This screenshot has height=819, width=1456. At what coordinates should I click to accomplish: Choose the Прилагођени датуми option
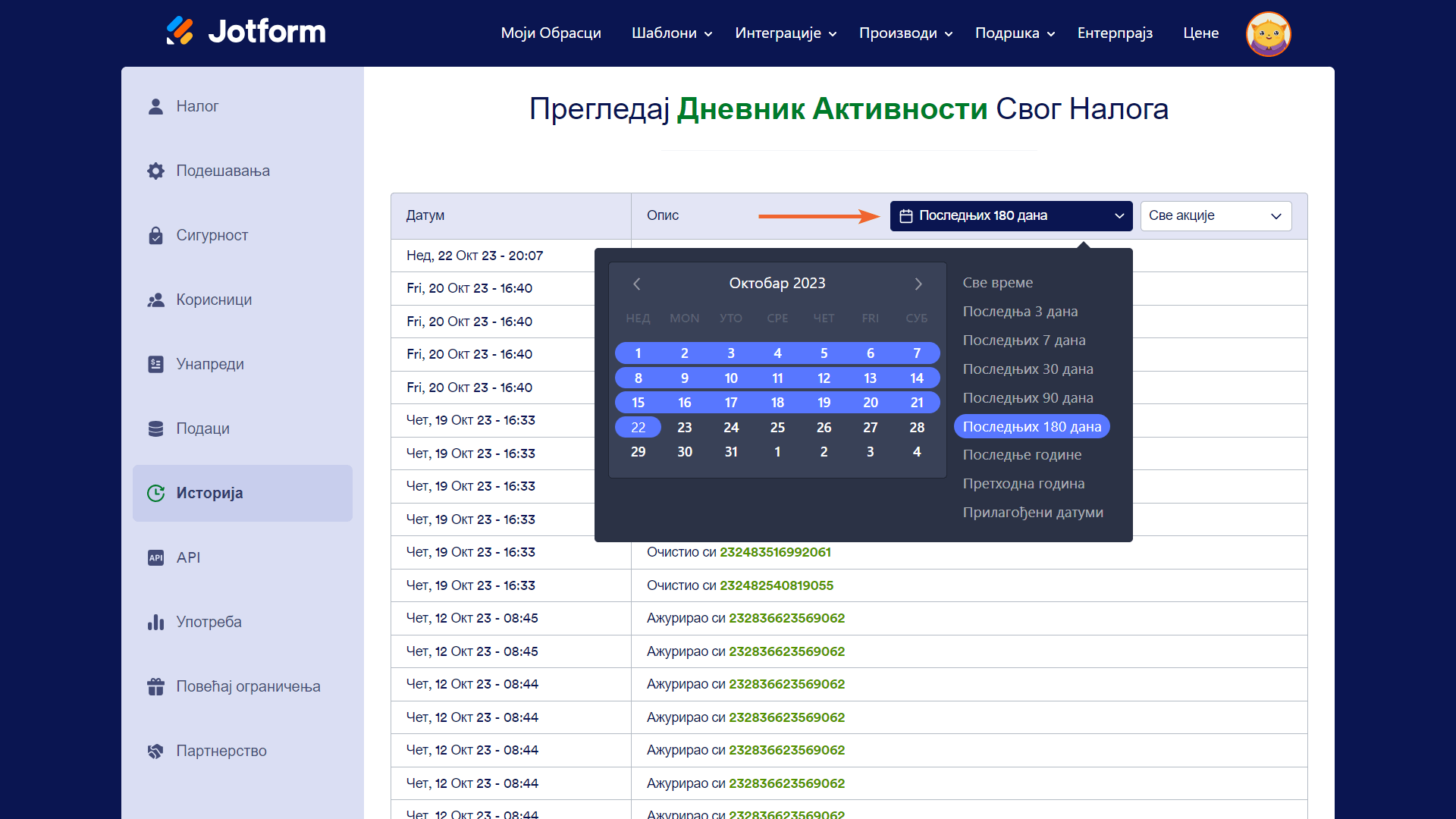tap(1032, 513)
